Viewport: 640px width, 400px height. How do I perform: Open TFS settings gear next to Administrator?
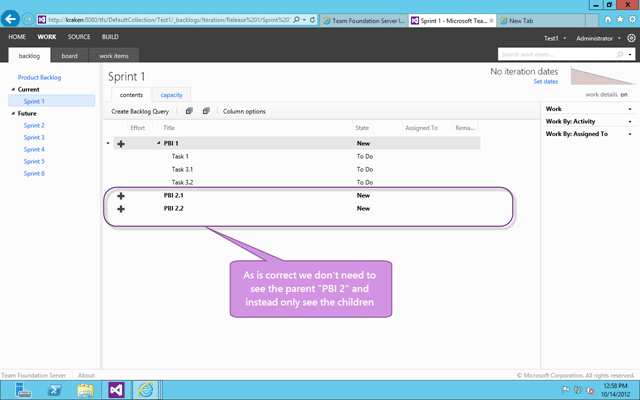(631, 38)
